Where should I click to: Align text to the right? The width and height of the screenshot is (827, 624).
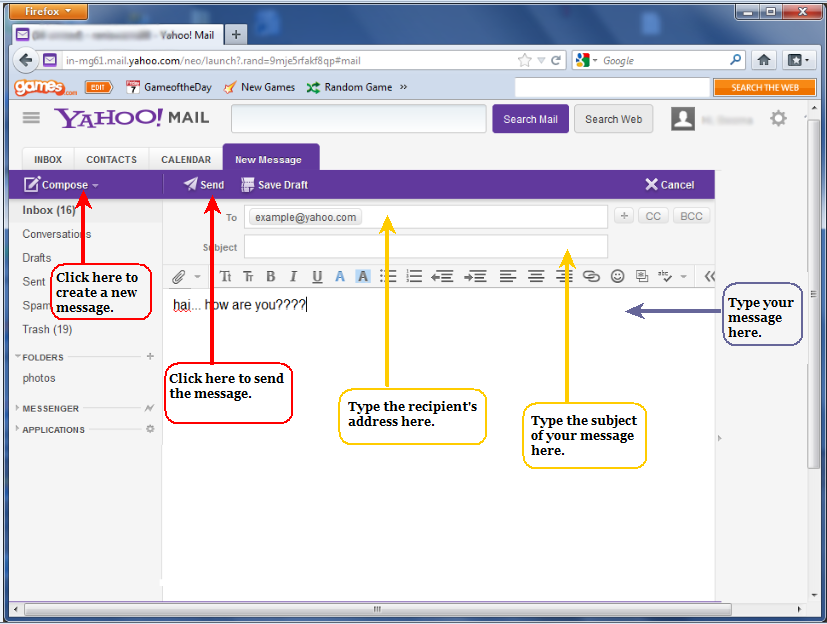[564, 276]
